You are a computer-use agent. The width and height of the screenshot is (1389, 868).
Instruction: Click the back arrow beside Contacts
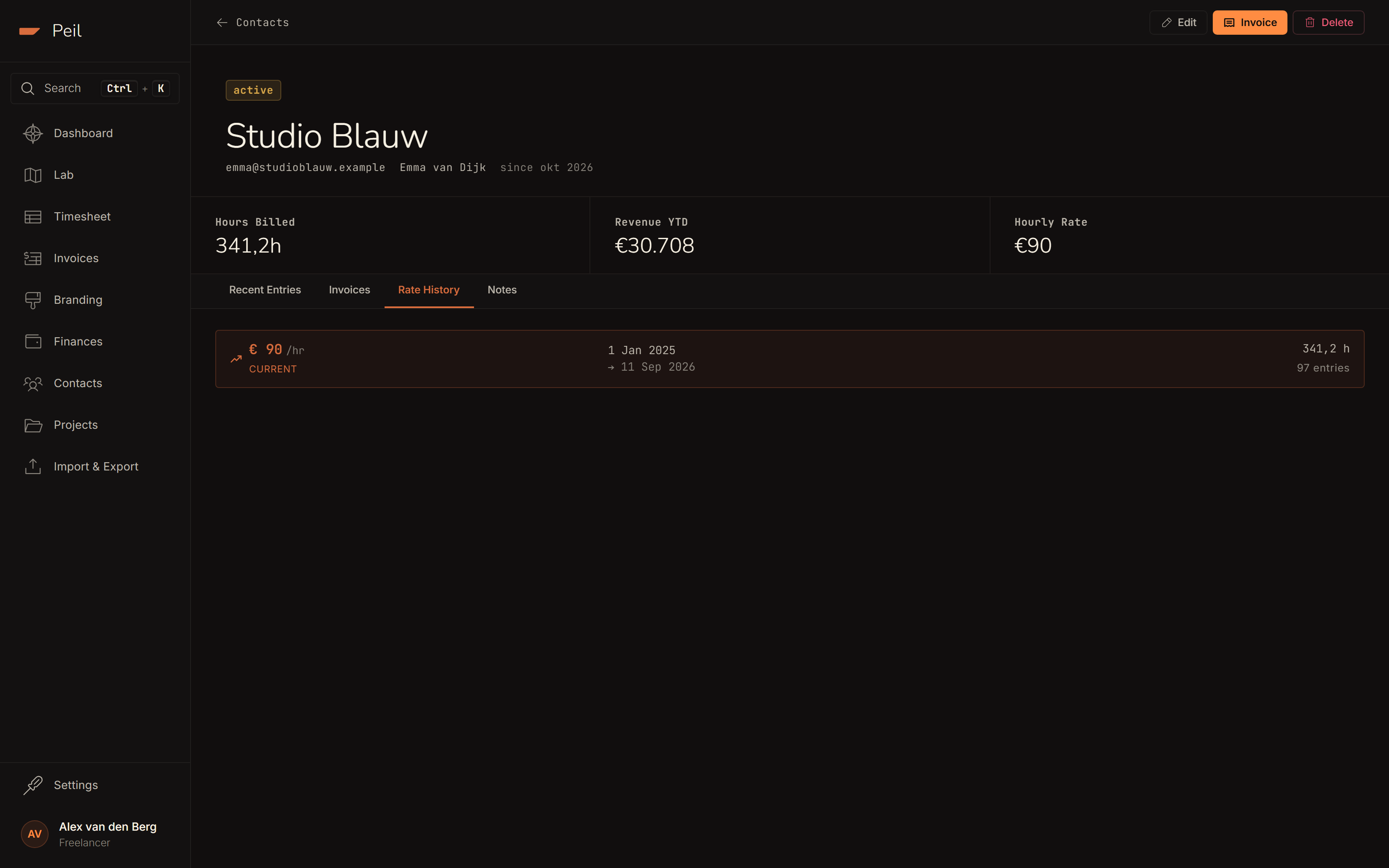click(x=221, y=23)
